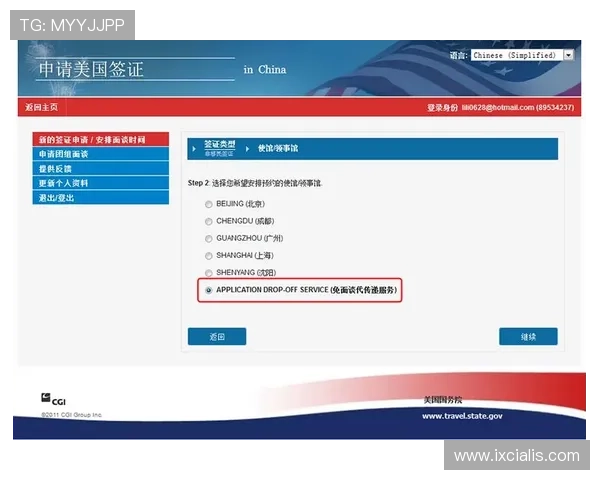Click the 美国国务院 footer text

(x=443, y=400)
